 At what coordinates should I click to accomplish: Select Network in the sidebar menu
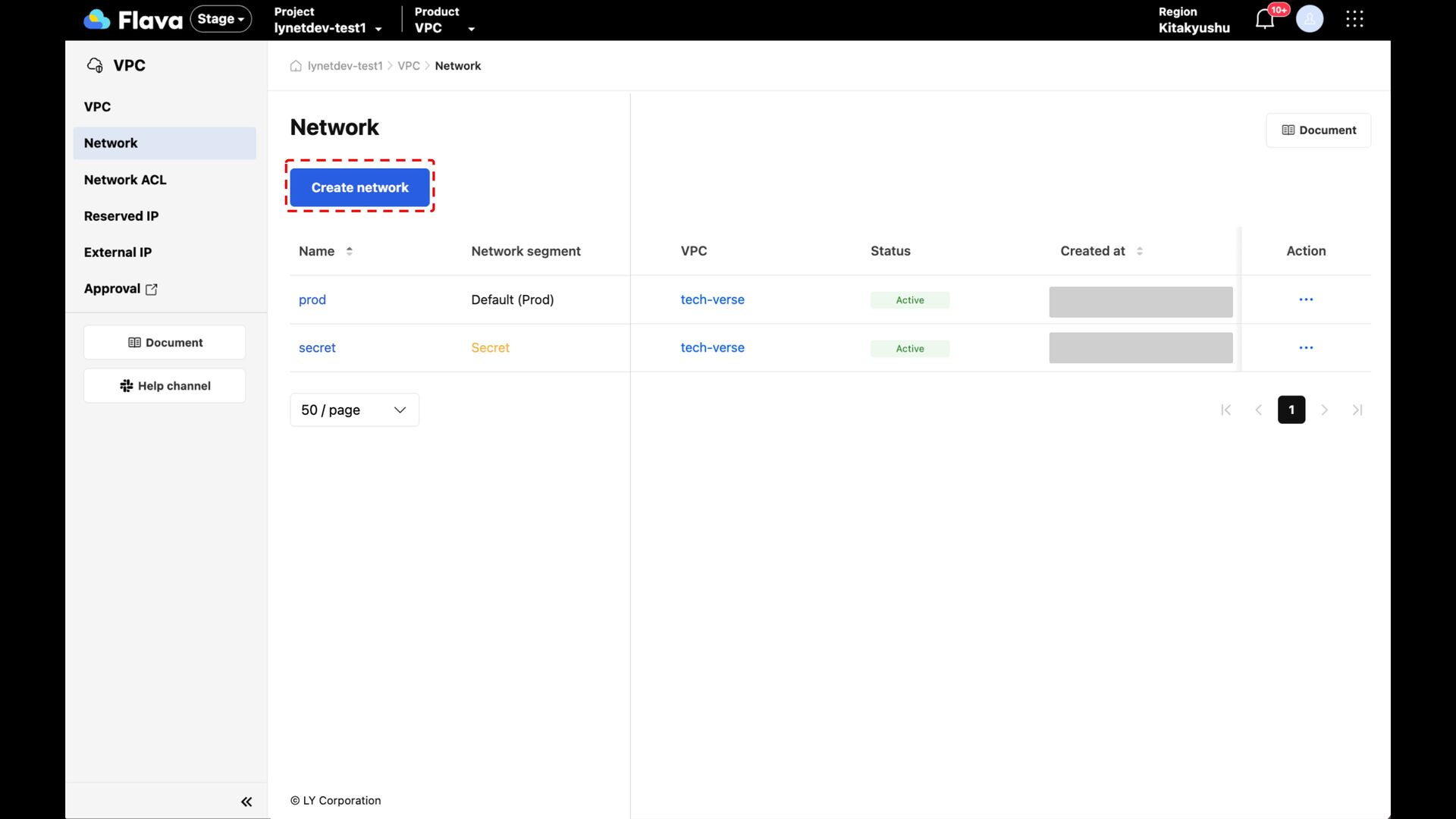click(x=165, y=143)
